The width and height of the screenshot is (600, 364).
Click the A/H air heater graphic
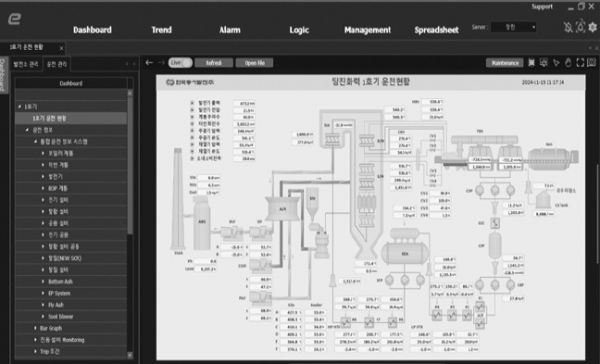click(282, 209)
